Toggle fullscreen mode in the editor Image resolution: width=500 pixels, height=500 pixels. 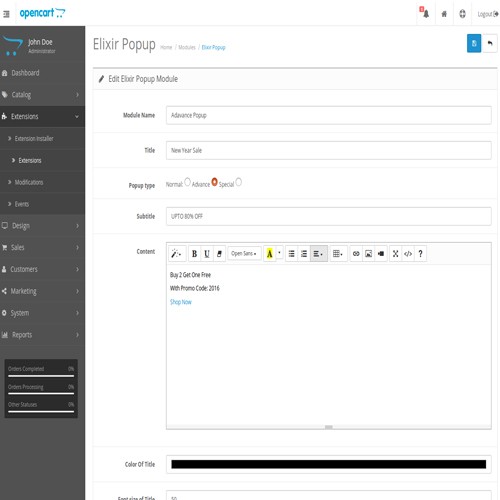pos(395,254)
